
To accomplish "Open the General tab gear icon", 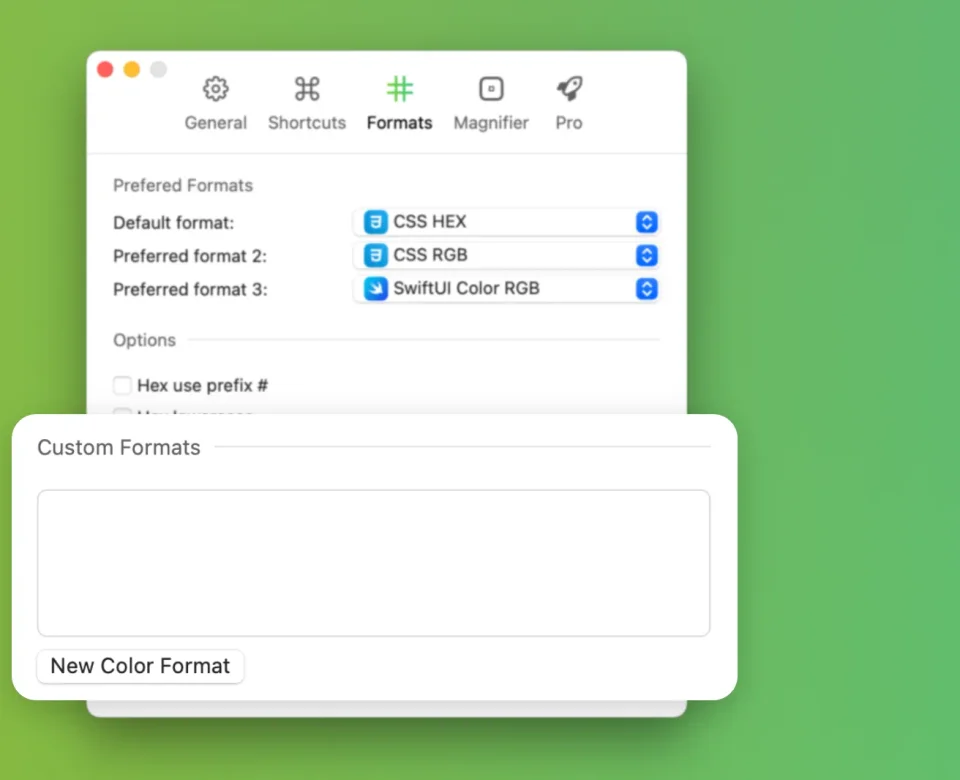I will click(x=216, y=89).
